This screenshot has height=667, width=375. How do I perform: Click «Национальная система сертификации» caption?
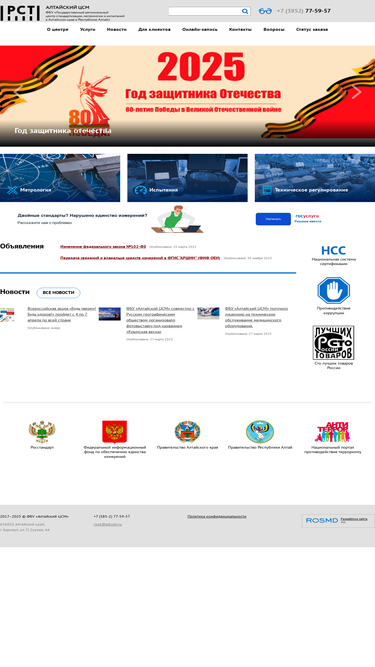(333, 262)
